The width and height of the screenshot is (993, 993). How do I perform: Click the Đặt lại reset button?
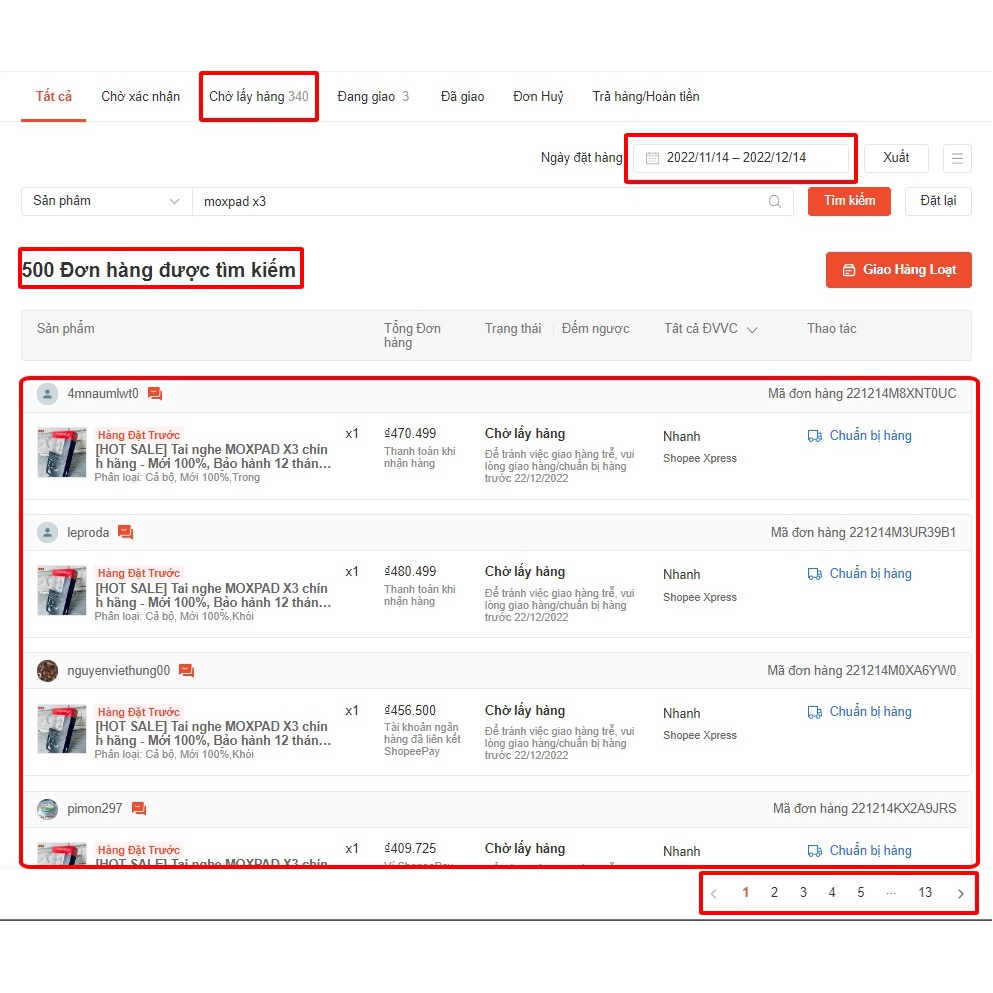tap(938, 201)
